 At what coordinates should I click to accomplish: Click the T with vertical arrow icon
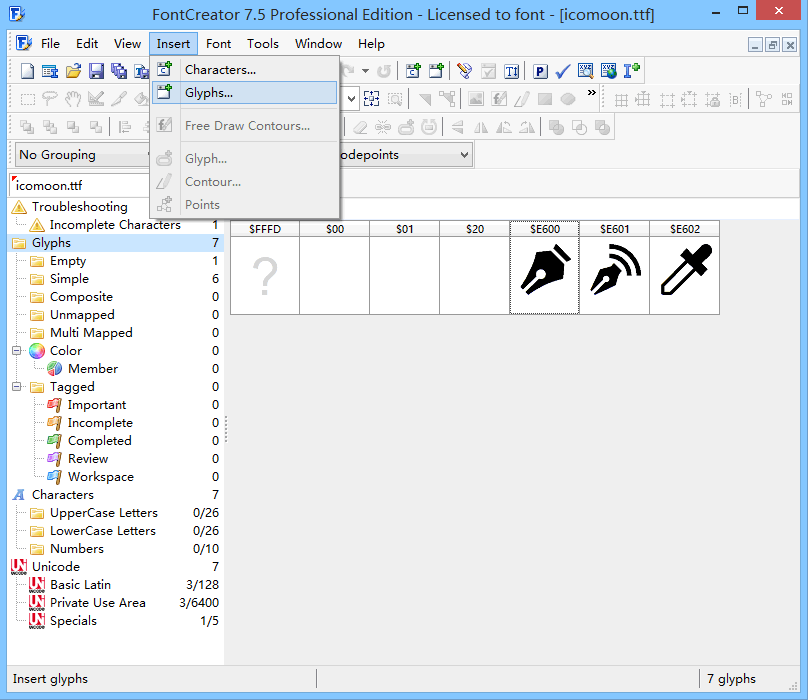(511, 71)
